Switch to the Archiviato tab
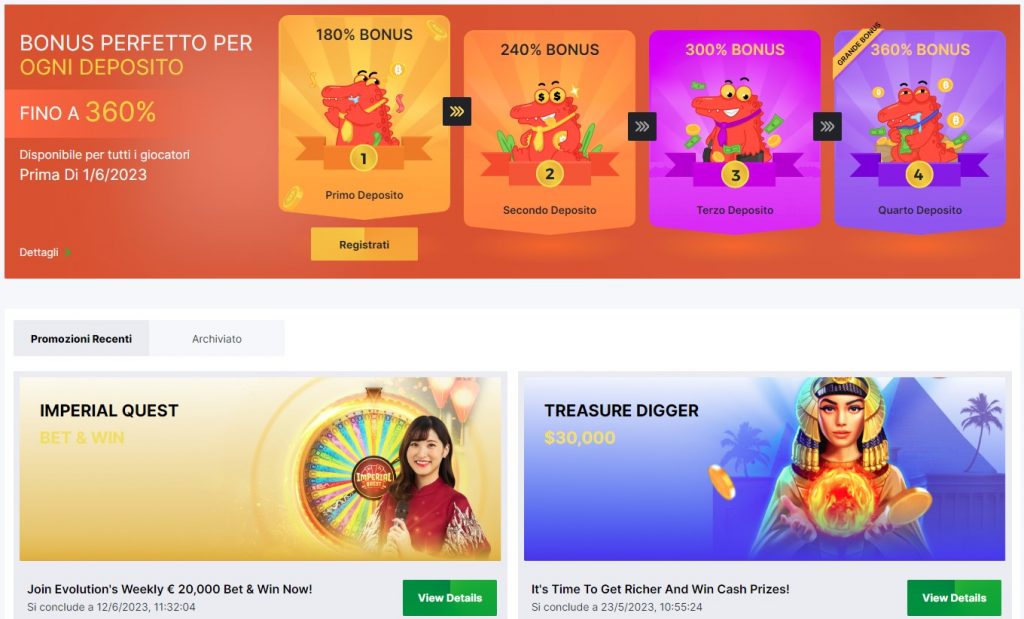 (x=217, y=338)
